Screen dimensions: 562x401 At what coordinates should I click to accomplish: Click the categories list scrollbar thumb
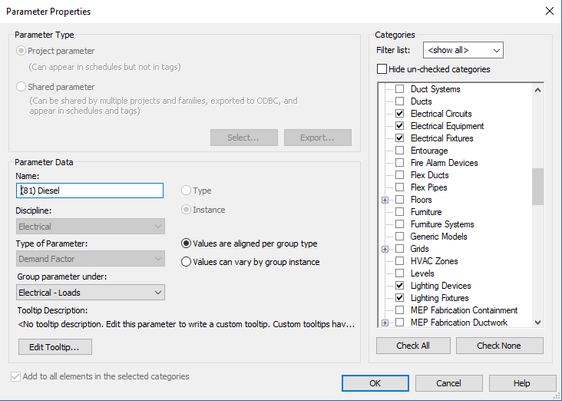click(538, 186)
